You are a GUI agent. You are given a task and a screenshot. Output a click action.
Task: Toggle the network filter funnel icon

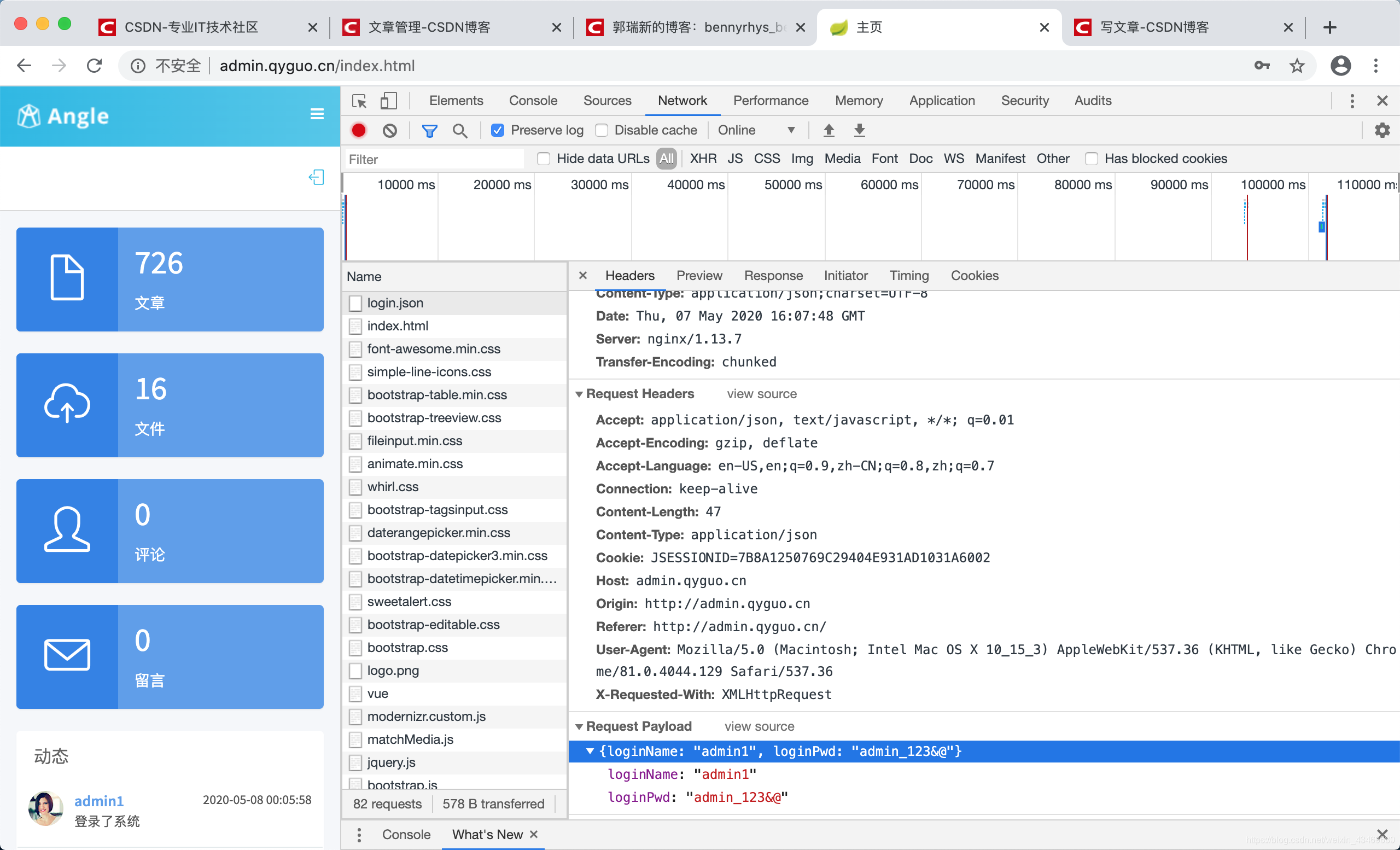pyautogui.click(x=429, y=130)
